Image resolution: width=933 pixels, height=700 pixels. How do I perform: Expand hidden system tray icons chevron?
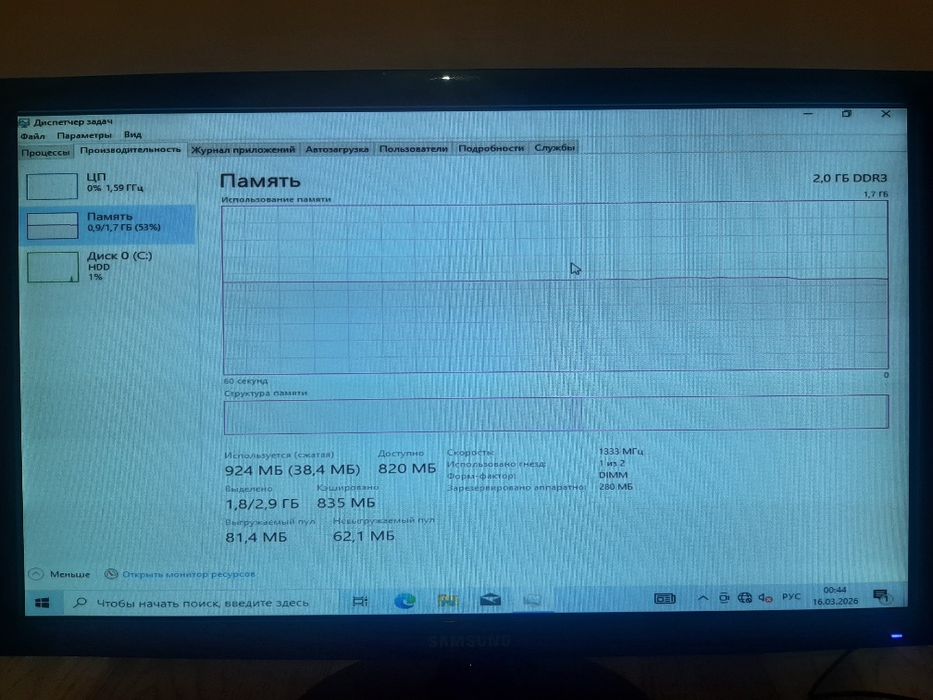(703, 598)
